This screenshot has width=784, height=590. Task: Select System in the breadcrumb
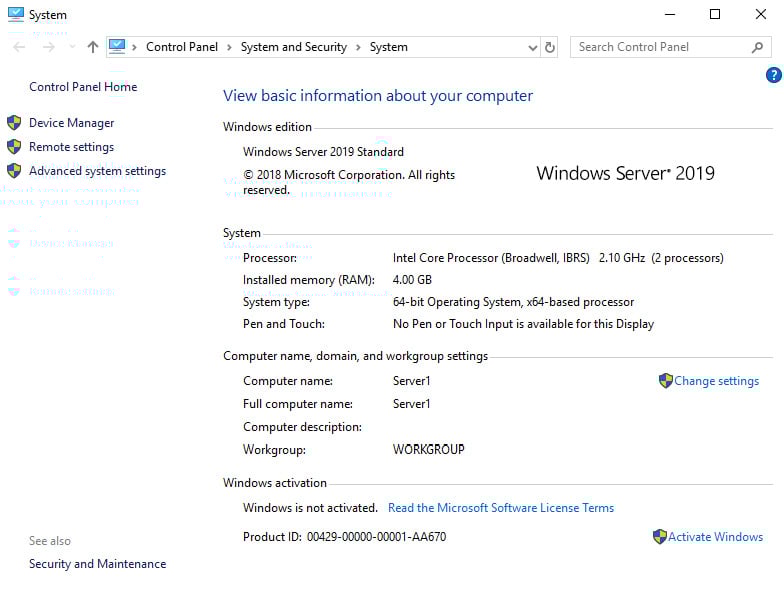388,47
